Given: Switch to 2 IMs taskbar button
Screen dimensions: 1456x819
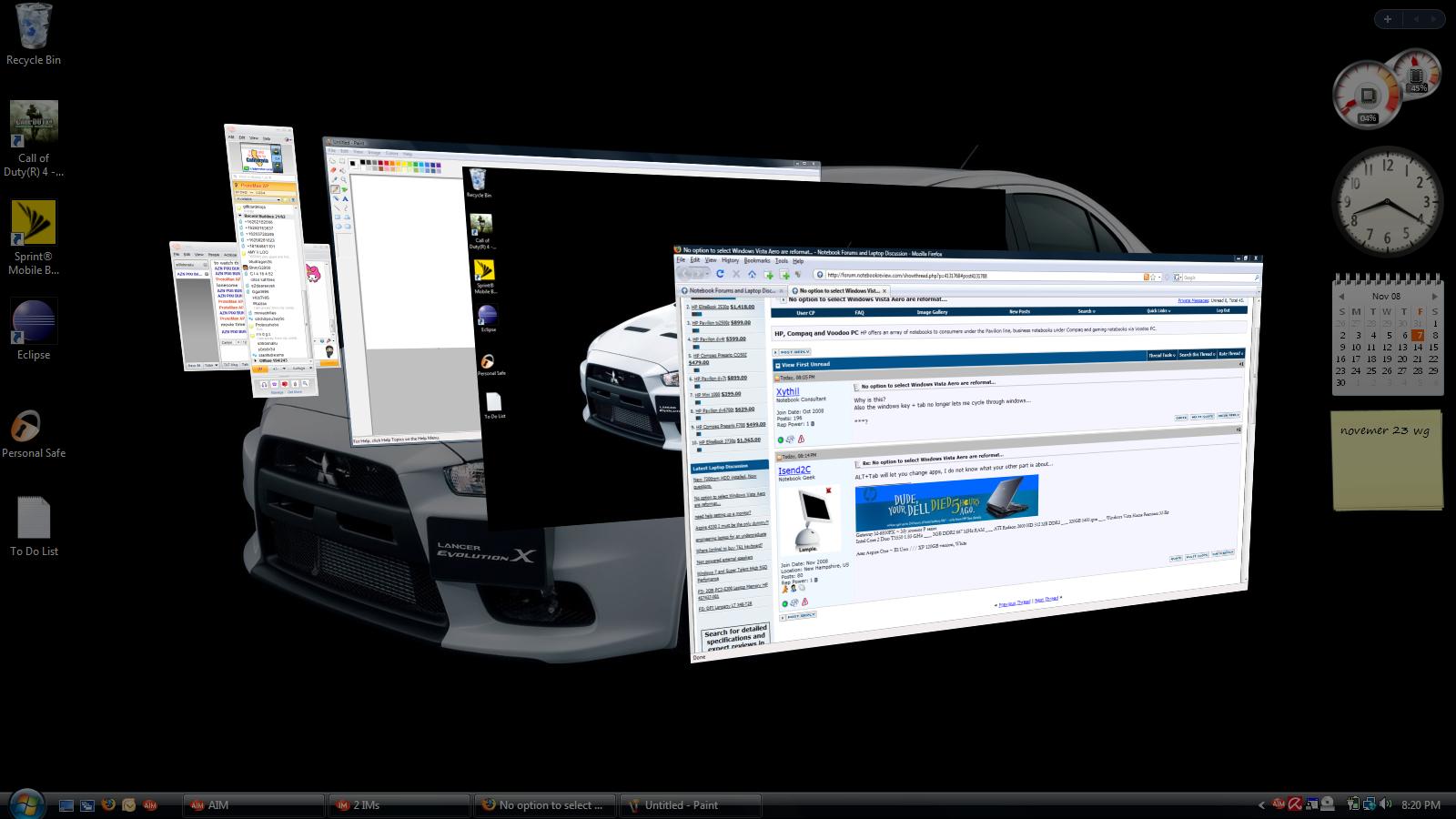Looking at the screenshot, I should tap(399, 805).
